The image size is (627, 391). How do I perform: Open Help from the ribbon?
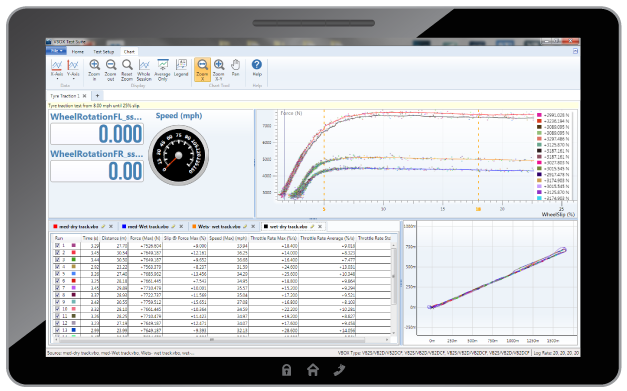pyautogui.click(x=257, y=68)
